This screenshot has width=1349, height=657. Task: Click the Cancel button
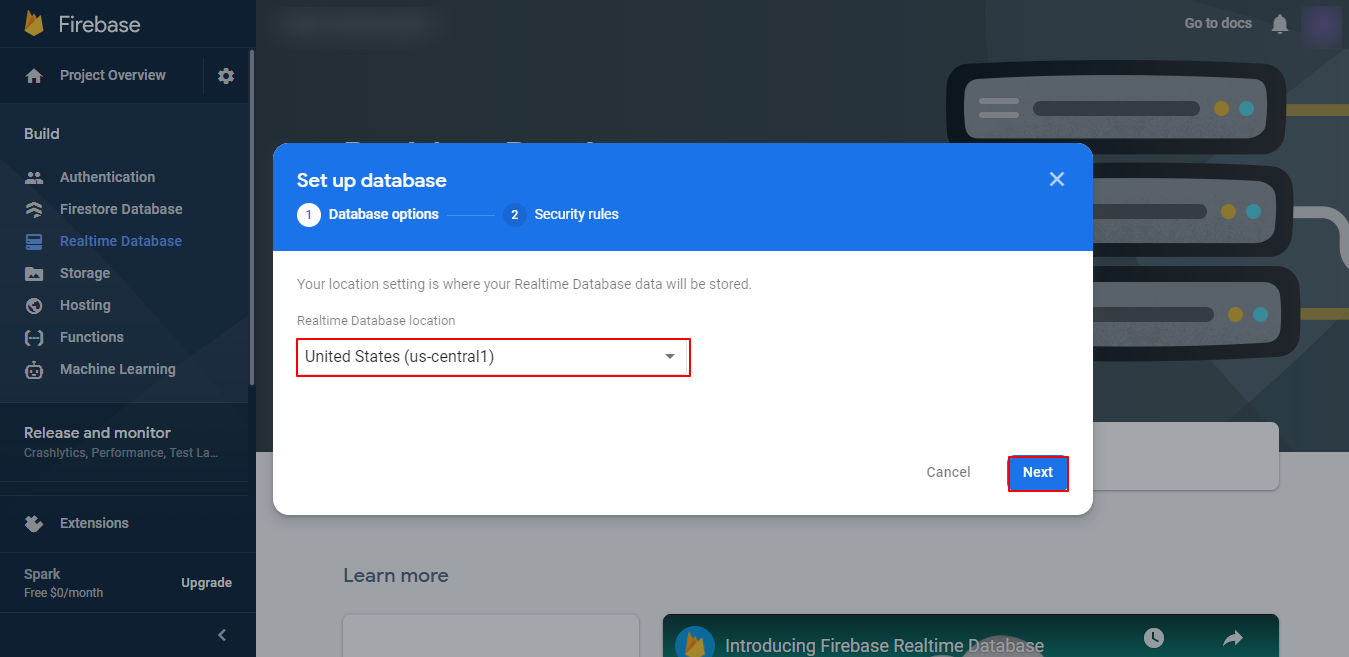[x=948, y=472]
